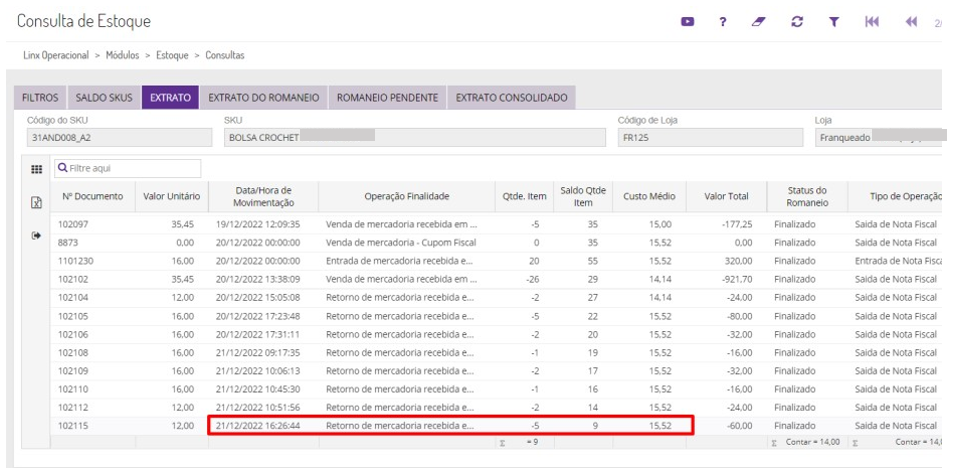The image size is (953, 468).
Task: Open the ROMANEIO PENDENTE tab
Action: tap(387, 98)
